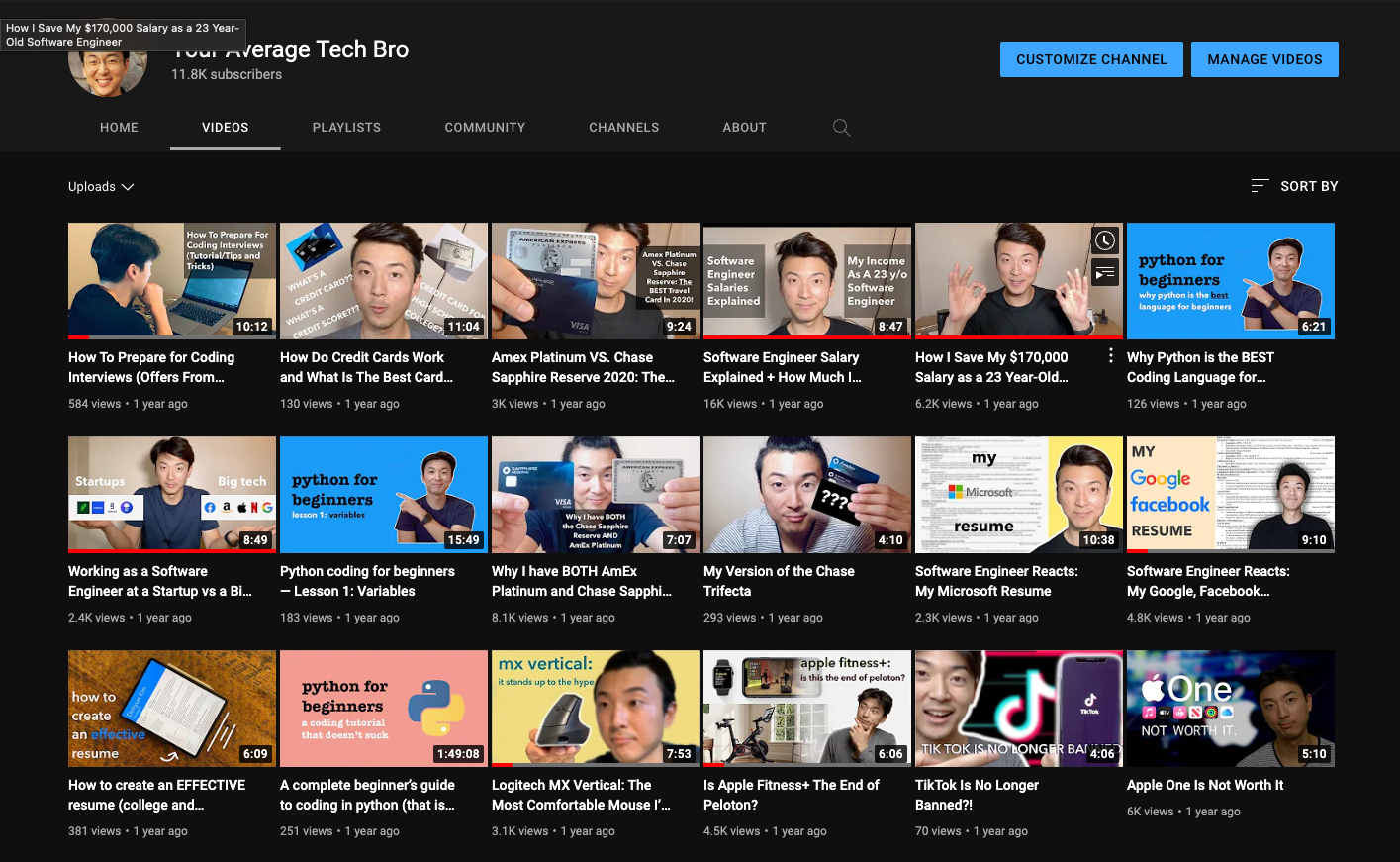Open the CHANNELS tab
Image resolution: width=1400 pixels, height=862 pixels.
624,128
